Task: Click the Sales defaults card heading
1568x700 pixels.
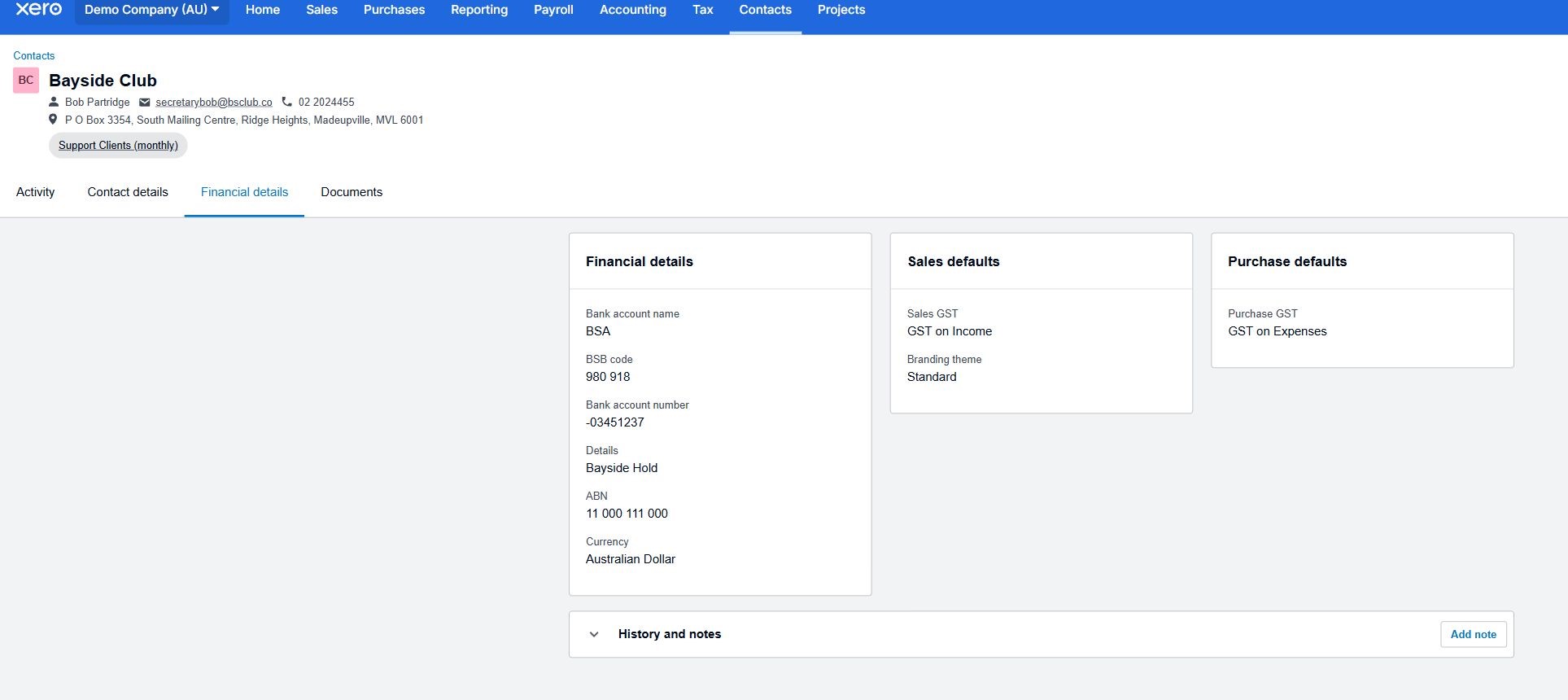Action: 954,261
